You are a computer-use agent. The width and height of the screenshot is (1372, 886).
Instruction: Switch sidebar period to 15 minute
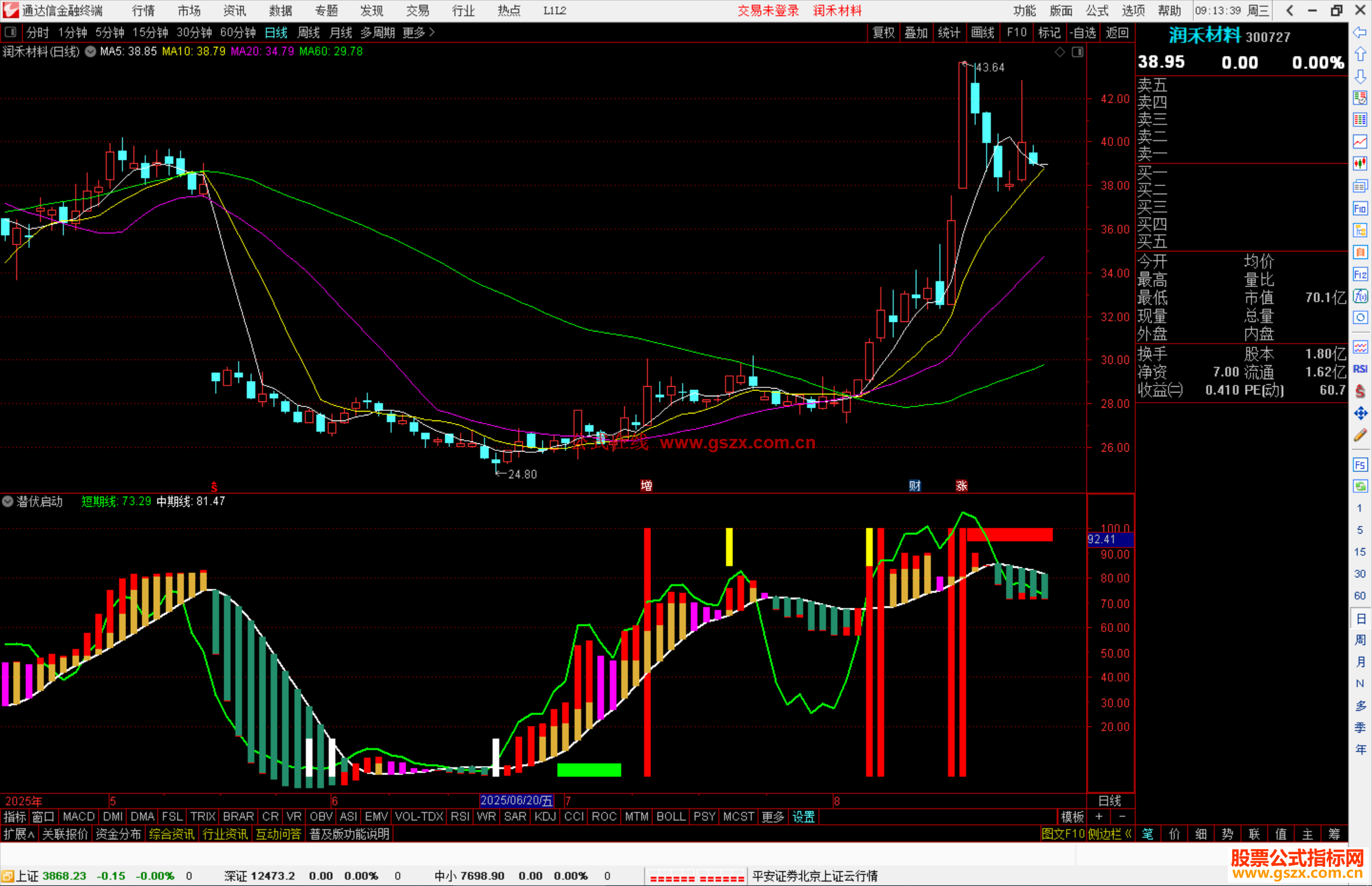1359,552
